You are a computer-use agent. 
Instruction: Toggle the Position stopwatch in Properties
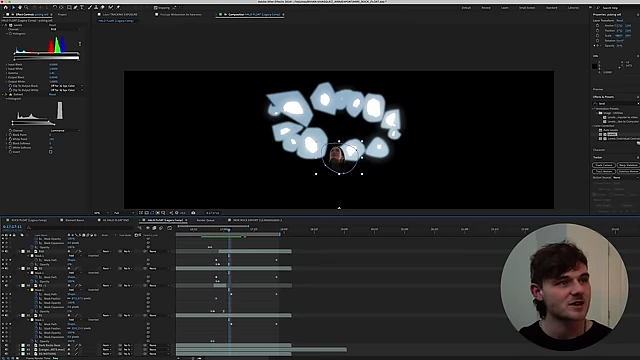(598, 31)
